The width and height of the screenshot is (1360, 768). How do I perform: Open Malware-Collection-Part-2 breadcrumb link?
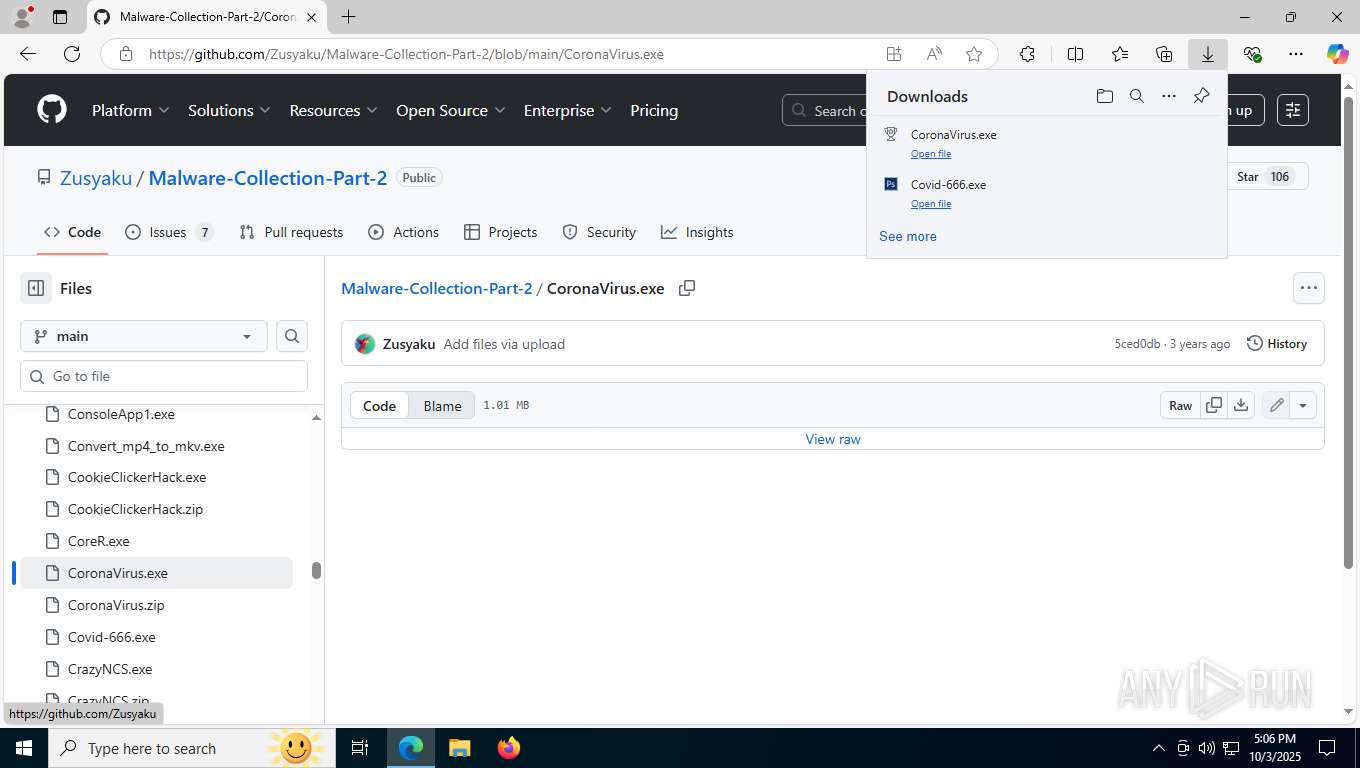[x=437, y=288]
